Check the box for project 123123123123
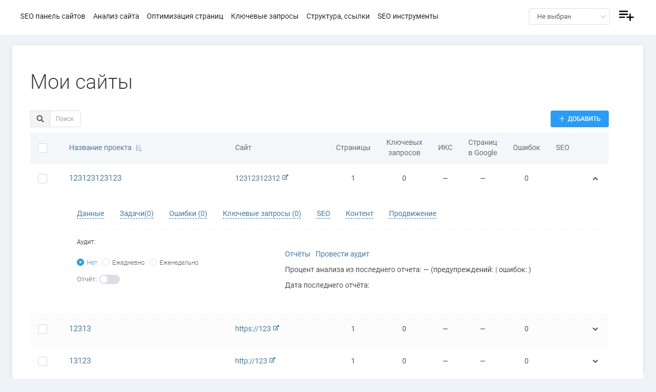This screenshot has width=656, height=392. (43, 179)
